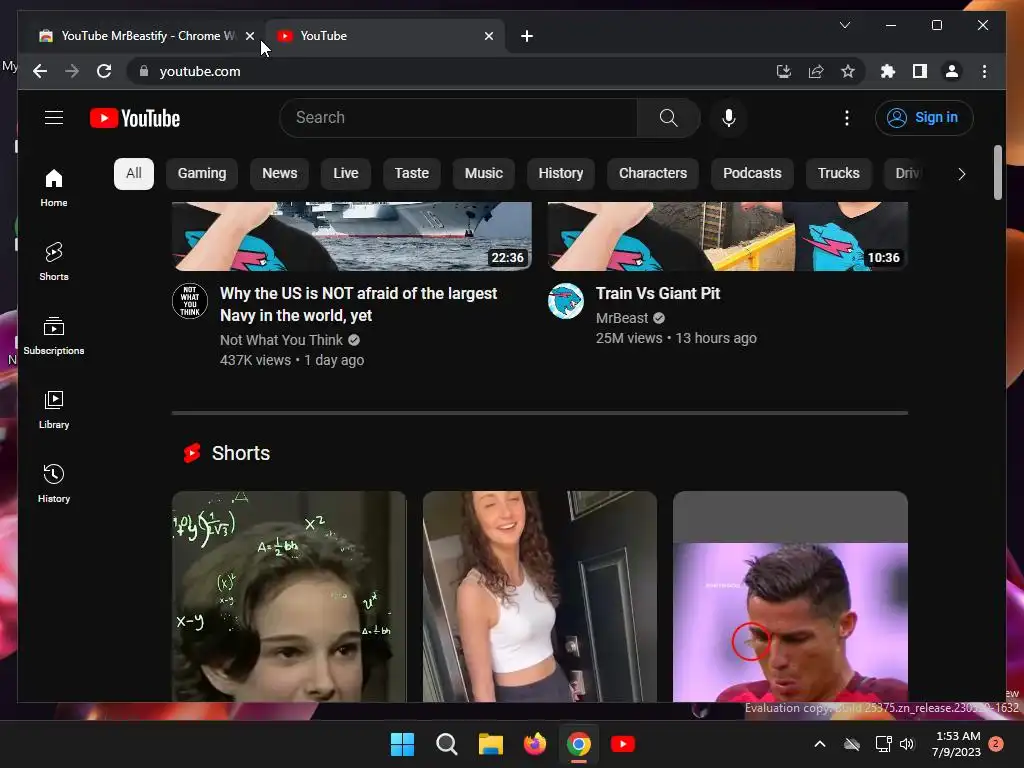Select the News filter chip
Screen dimensions: 1024x768
tap(280, 174)
